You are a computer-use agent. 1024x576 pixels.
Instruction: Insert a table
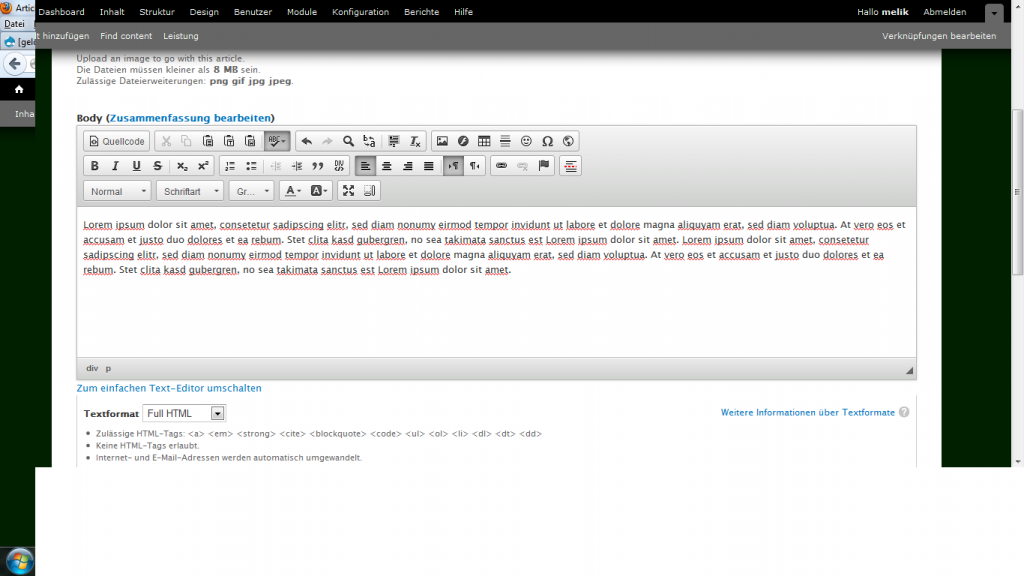click(x=484, y=142)
